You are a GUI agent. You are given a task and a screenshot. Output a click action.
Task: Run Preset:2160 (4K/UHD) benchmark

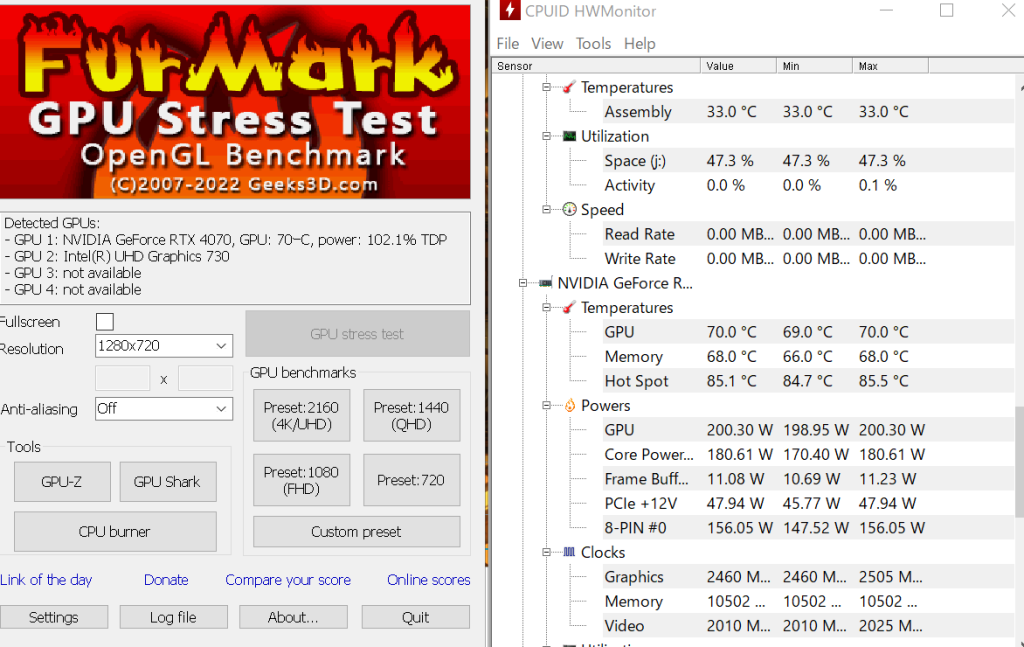(x=301, y=416)
